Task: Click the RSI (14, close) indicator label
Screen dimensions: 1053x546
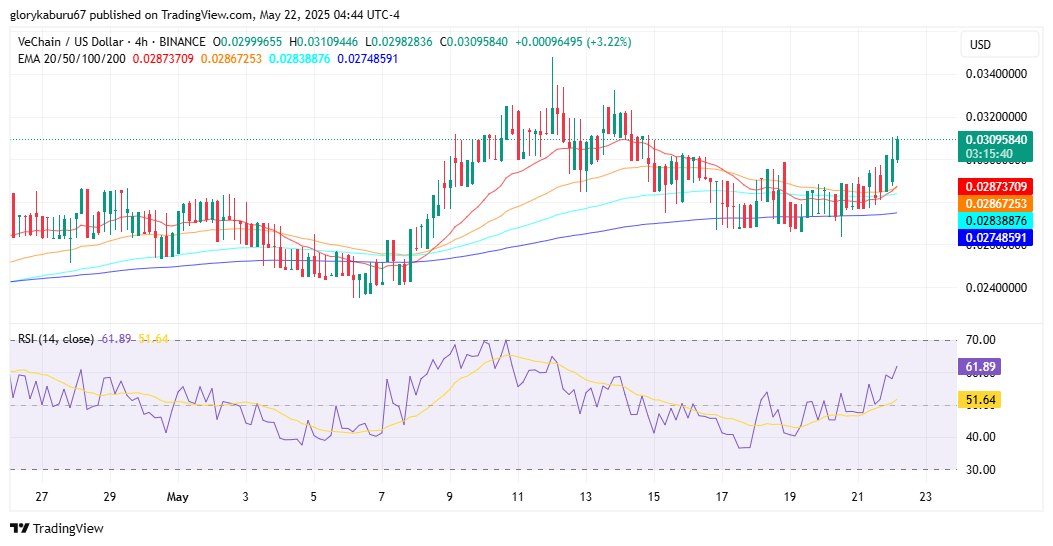Action: coord(56,338)
